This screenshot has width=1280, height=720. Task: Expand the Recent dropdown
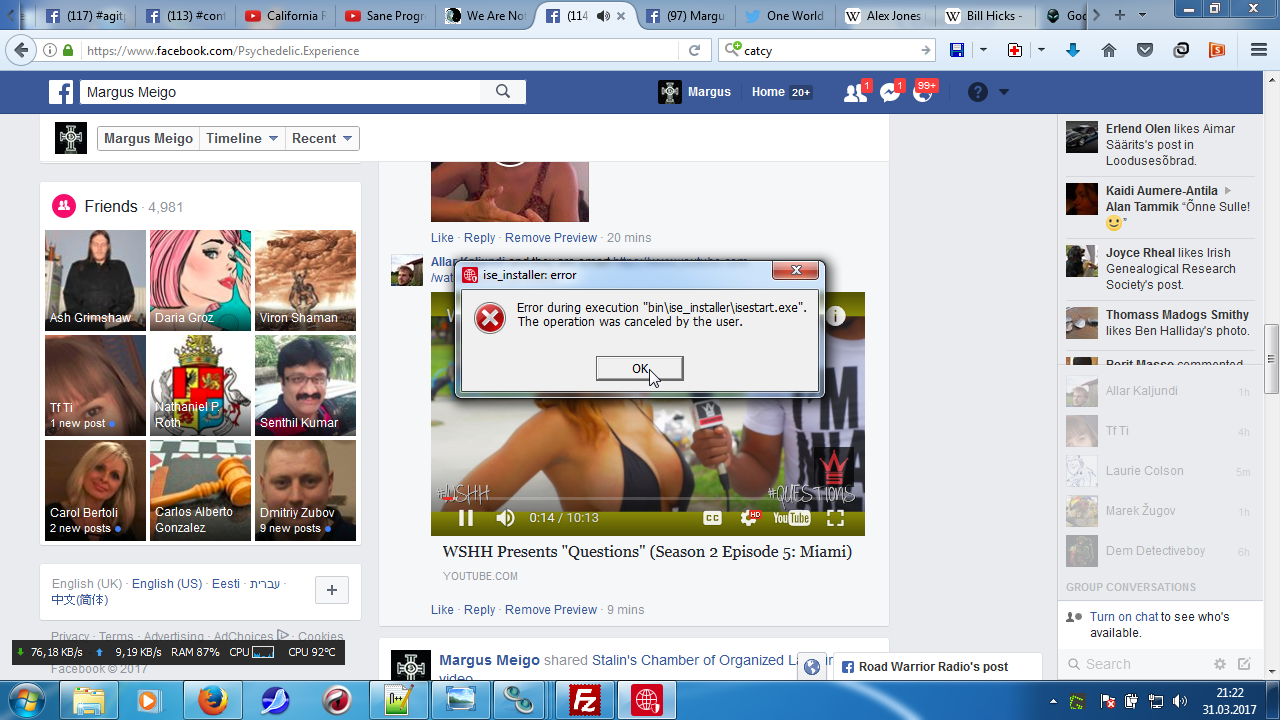tap(322, 139)
